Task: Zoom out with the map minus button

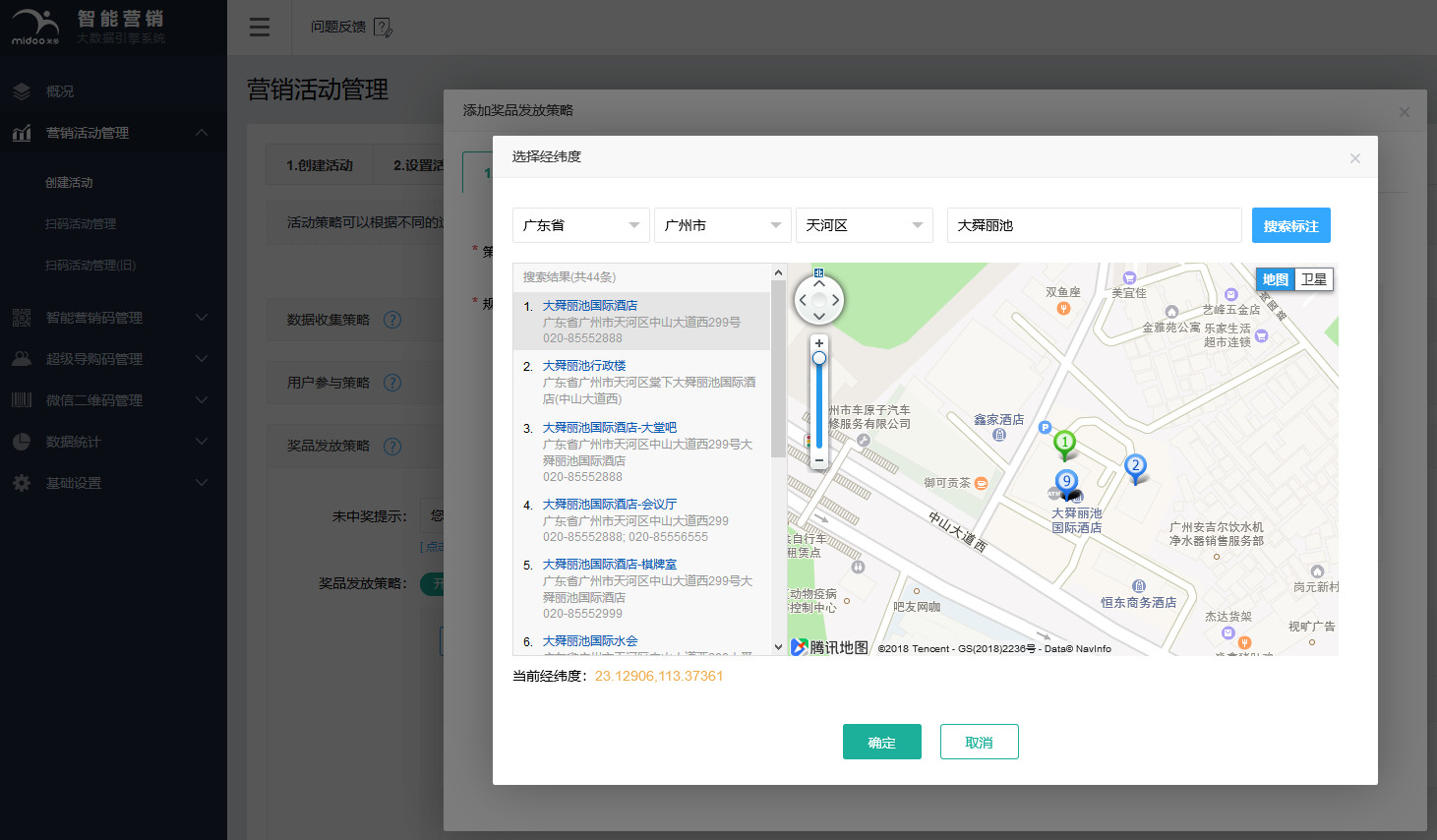Action: pyautogui.click(x=819, y=459)
